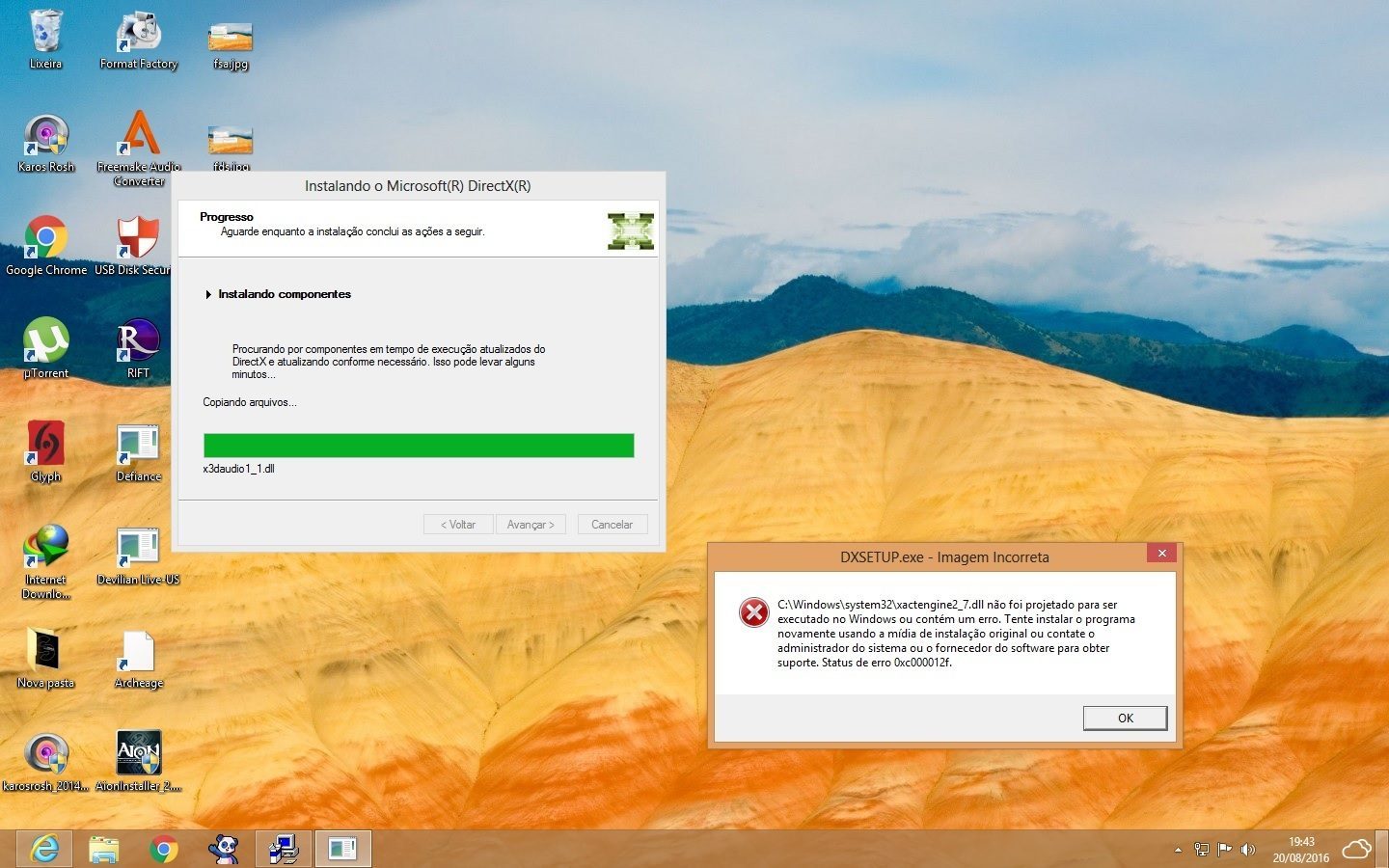The width and height of the screenshot is (1389, 868).
Task: Select the network computers taskbar program
Action: tap(284, 849)
